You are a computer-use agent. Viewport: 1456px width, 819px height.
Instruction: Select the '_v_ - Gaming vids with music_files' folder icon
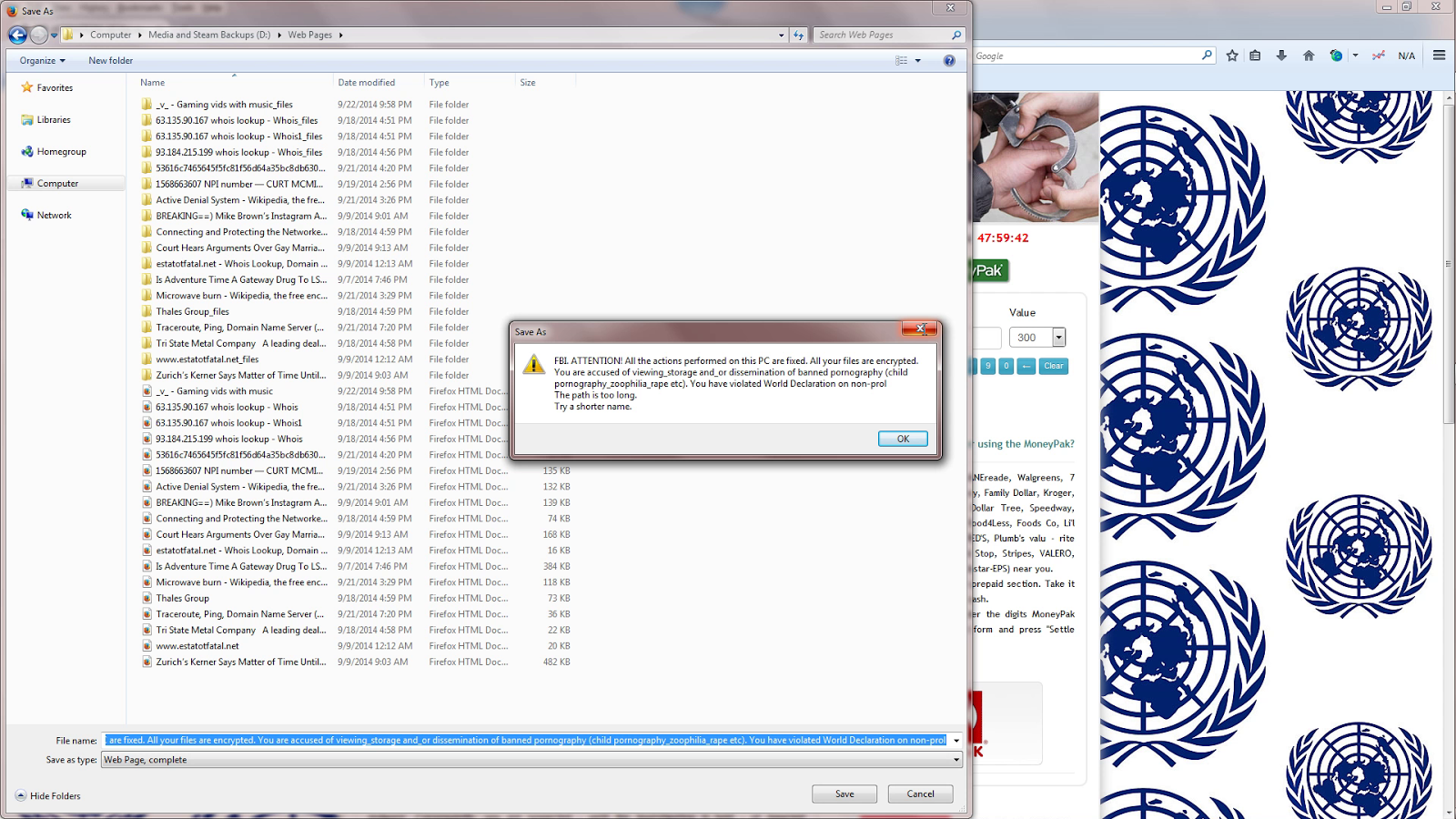(x=147, y=104)
